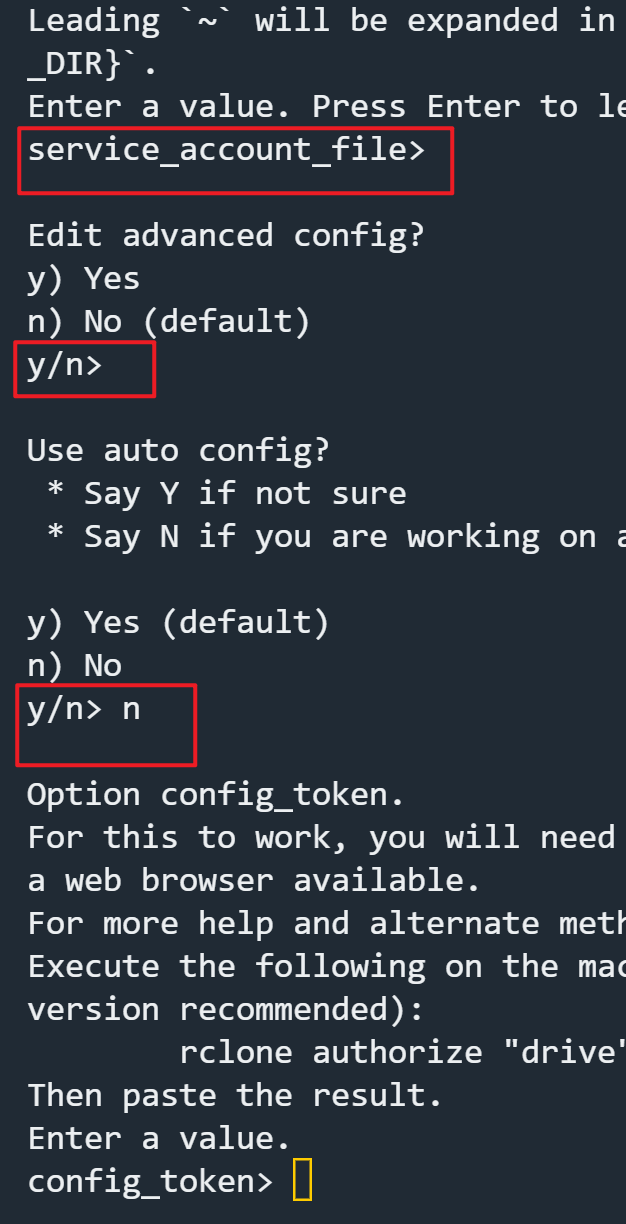Click the 'Use auto config?' question
Screen dimensions: 626x1224
[x=178, y=451]
